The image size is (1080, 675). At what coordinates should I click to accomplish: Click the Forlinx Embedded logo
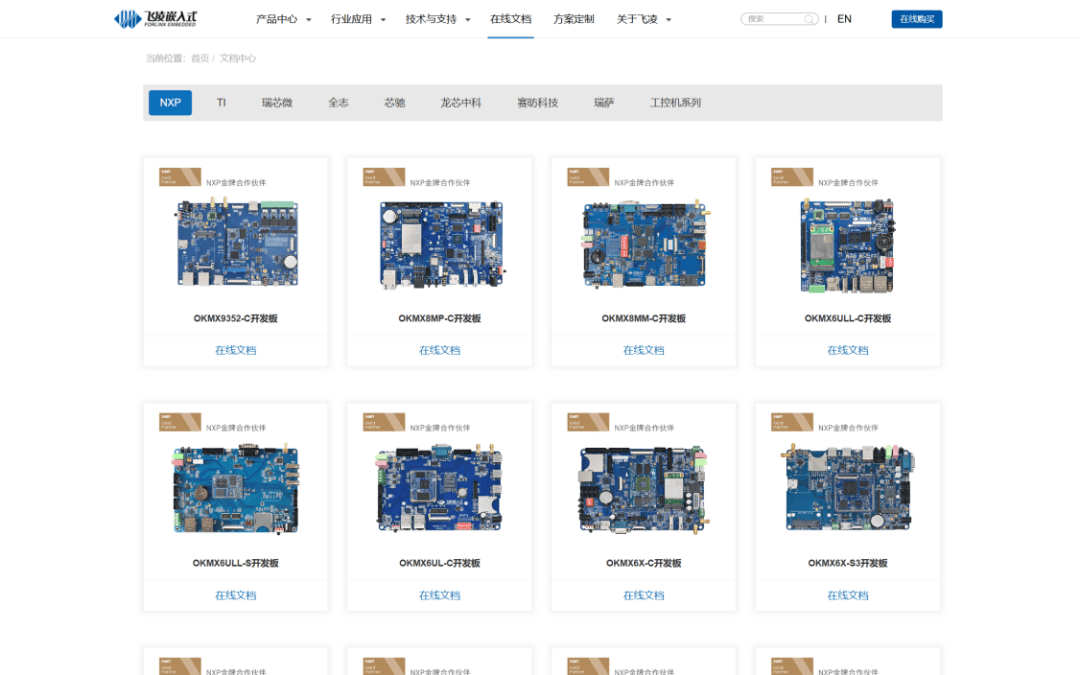[155, 19]
